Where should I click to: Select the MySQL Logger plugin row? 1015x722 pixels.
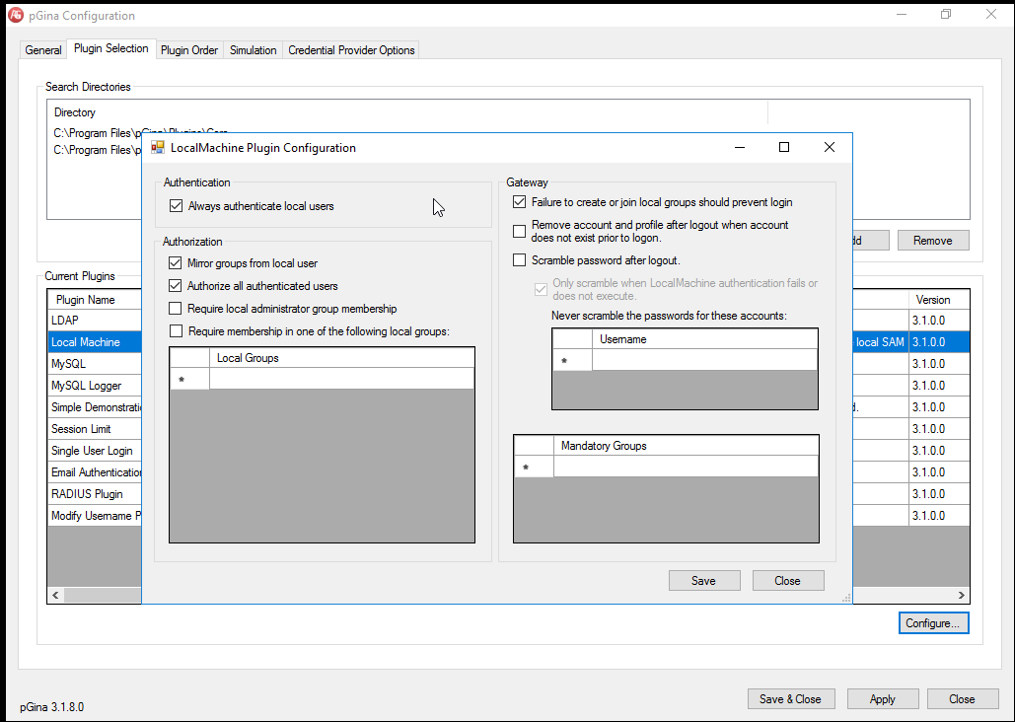(x=95, y=385)
